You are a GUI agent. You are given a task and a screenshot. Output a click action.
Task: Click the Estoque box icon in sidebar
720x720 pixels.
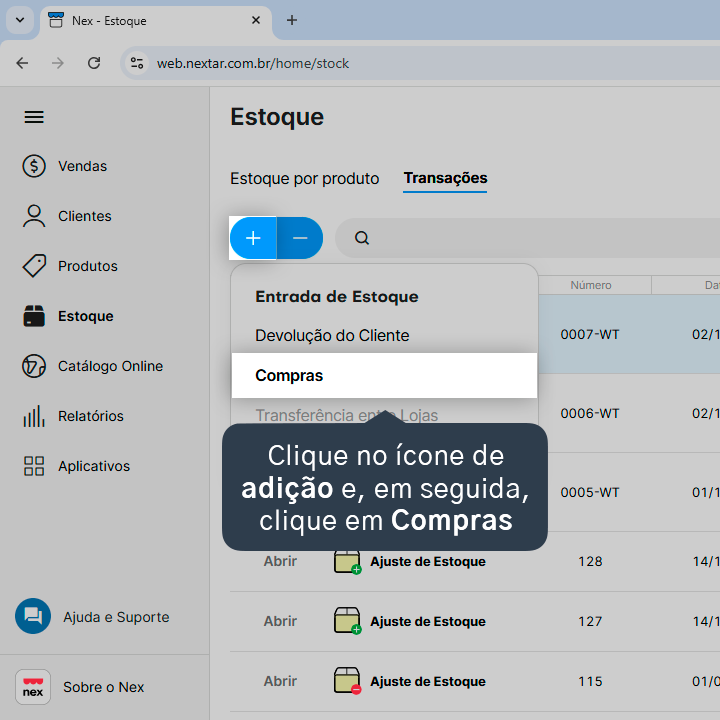coord(34,316)
